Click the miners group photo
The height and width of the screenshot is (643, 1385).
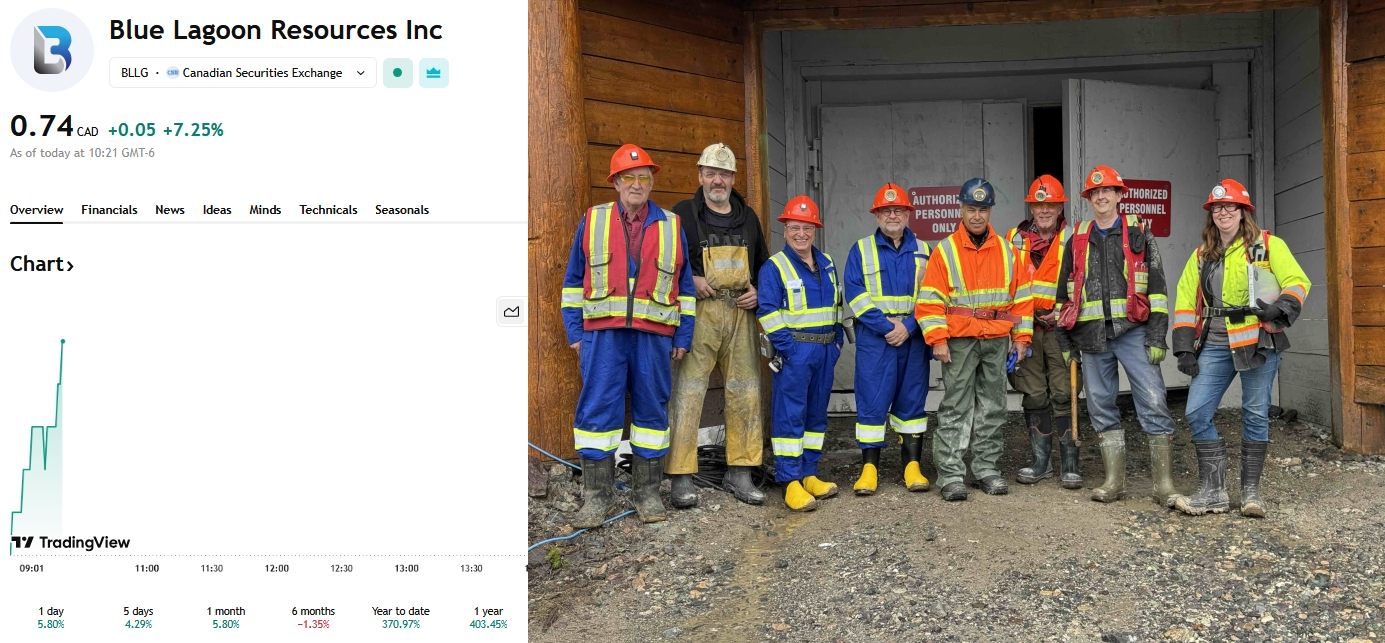[957, 321]
